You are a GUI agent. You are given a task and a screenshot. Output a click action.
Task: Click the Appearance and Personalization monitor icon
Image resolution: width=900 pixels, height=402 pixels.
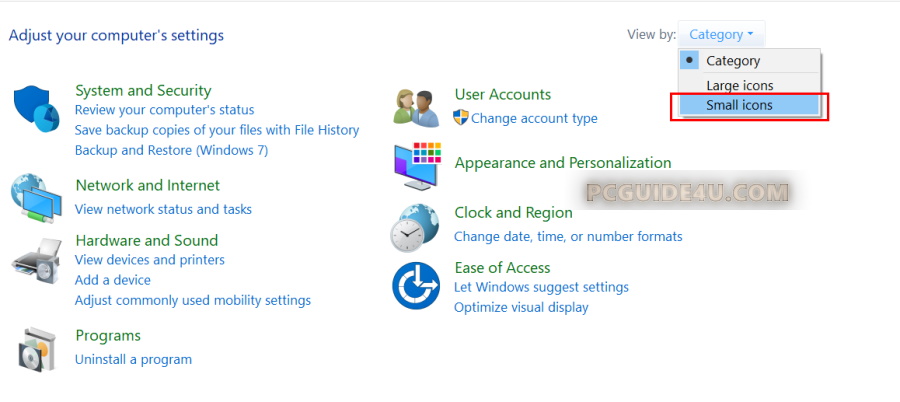click(x=416, y=166)
